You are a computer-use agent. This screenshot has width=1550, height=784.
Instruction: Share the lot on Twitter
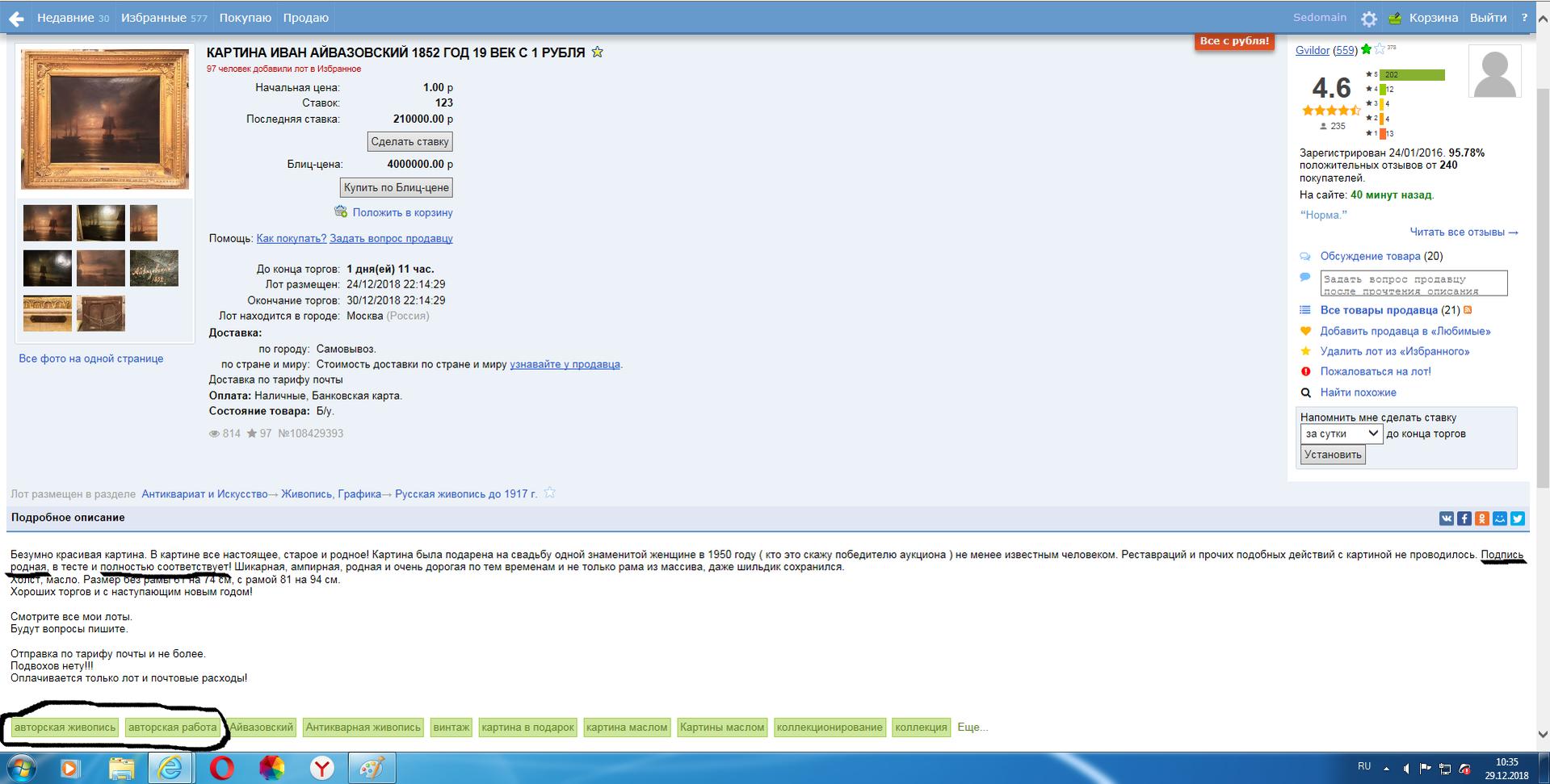[x=1518, y=518]
